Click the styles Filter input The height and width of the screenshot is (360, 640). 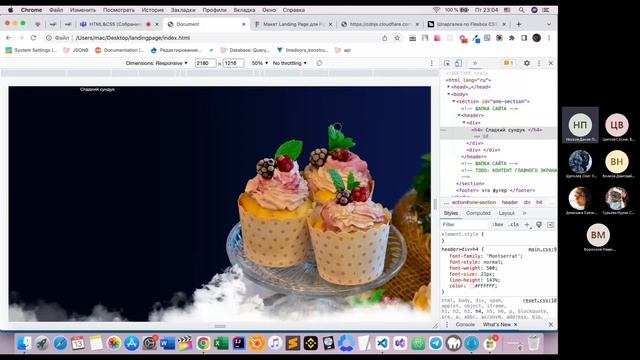[465, 224]
